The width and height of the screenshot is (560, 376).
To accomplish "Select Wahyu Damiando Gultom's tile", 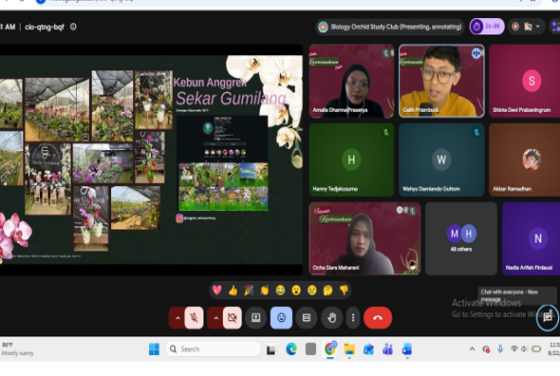I will point(441,160).
